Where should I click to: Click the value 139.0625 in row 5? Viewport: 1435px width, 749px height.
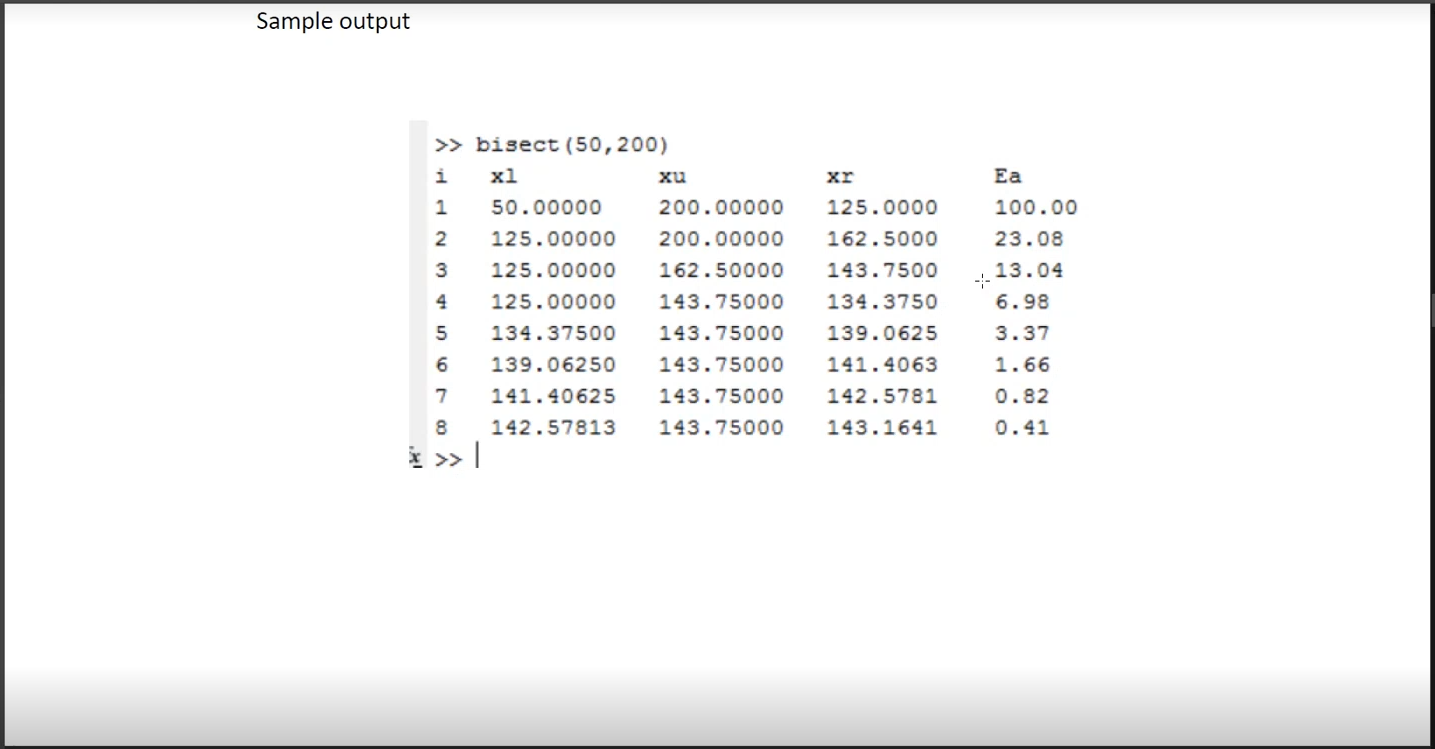click(882, 333)
